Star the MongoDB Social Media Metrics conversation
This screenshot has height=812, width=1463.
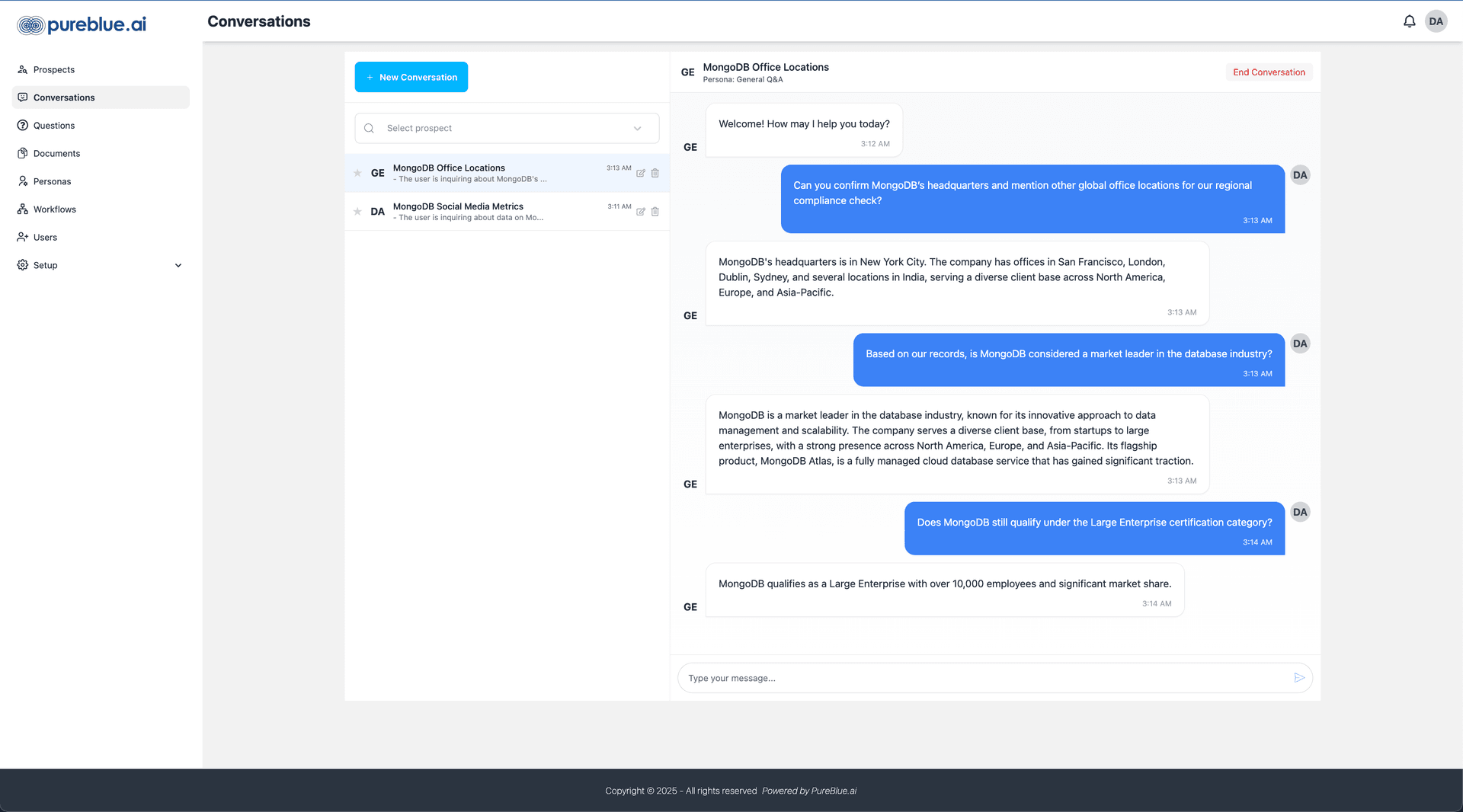click(357, 212)
